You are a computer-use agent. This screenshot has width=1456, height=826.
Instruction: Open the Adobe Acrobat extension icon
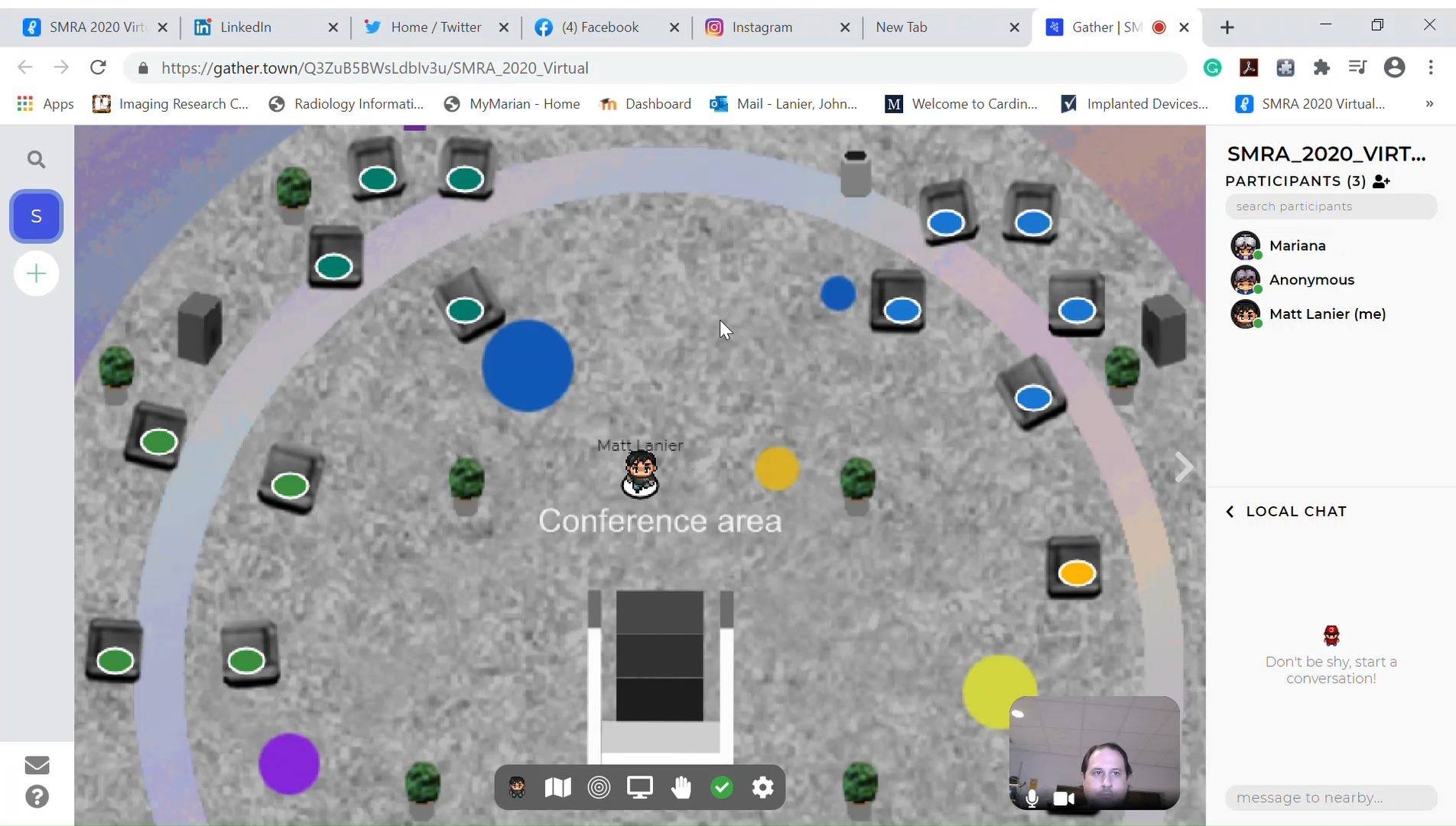pyautogui.click(x=1249, y=67)
